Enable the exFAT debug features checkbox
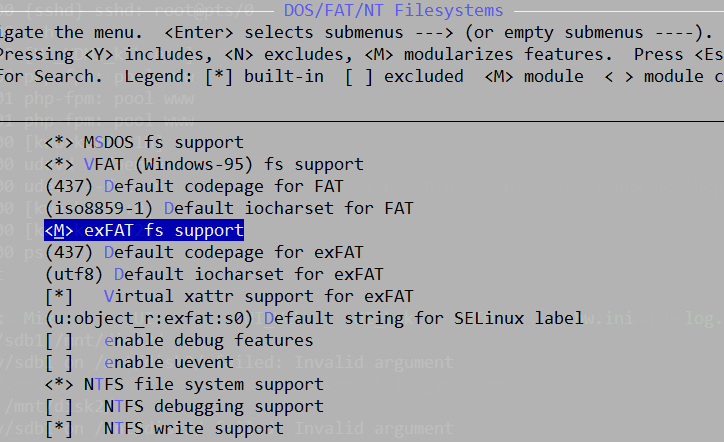This screenshot has width=724, height=442. coord(59,340)
